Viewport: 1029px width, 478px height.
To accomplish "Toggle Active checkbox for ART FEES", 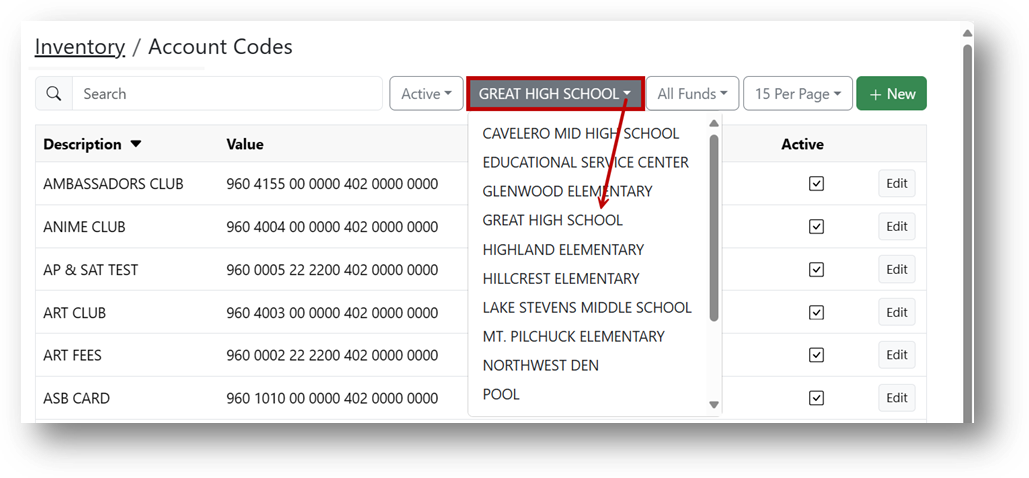I will click(816, 355).
